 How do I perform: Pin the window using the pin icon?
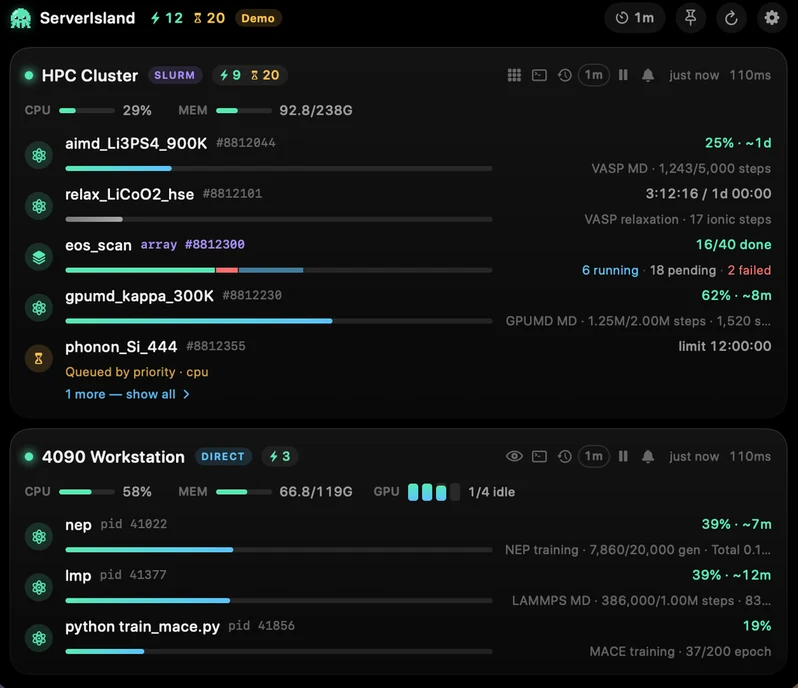pyautogui.click(x=691, y=18)
